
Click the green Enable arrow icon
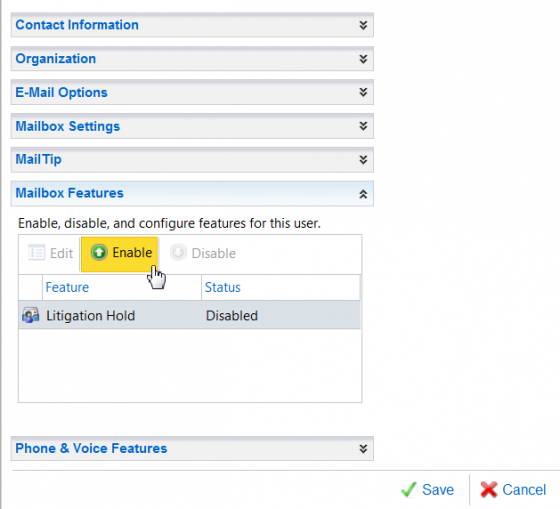point(99,253)
